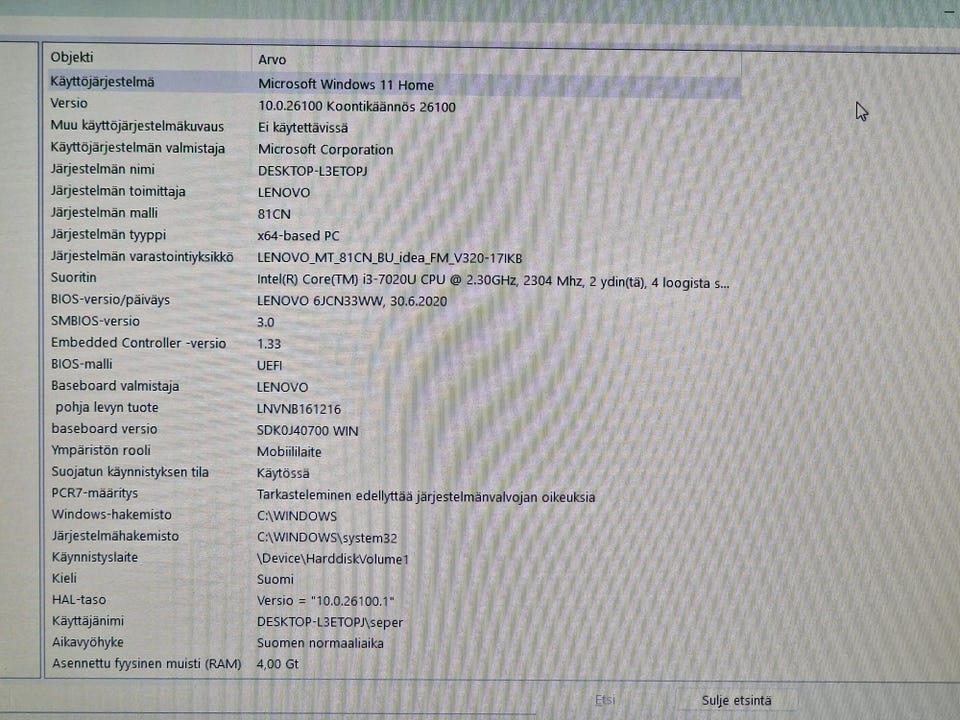Image resolution: width=960 pixels, height=720 pixels.
Task: Select the Versio row label
Action: 69,103
